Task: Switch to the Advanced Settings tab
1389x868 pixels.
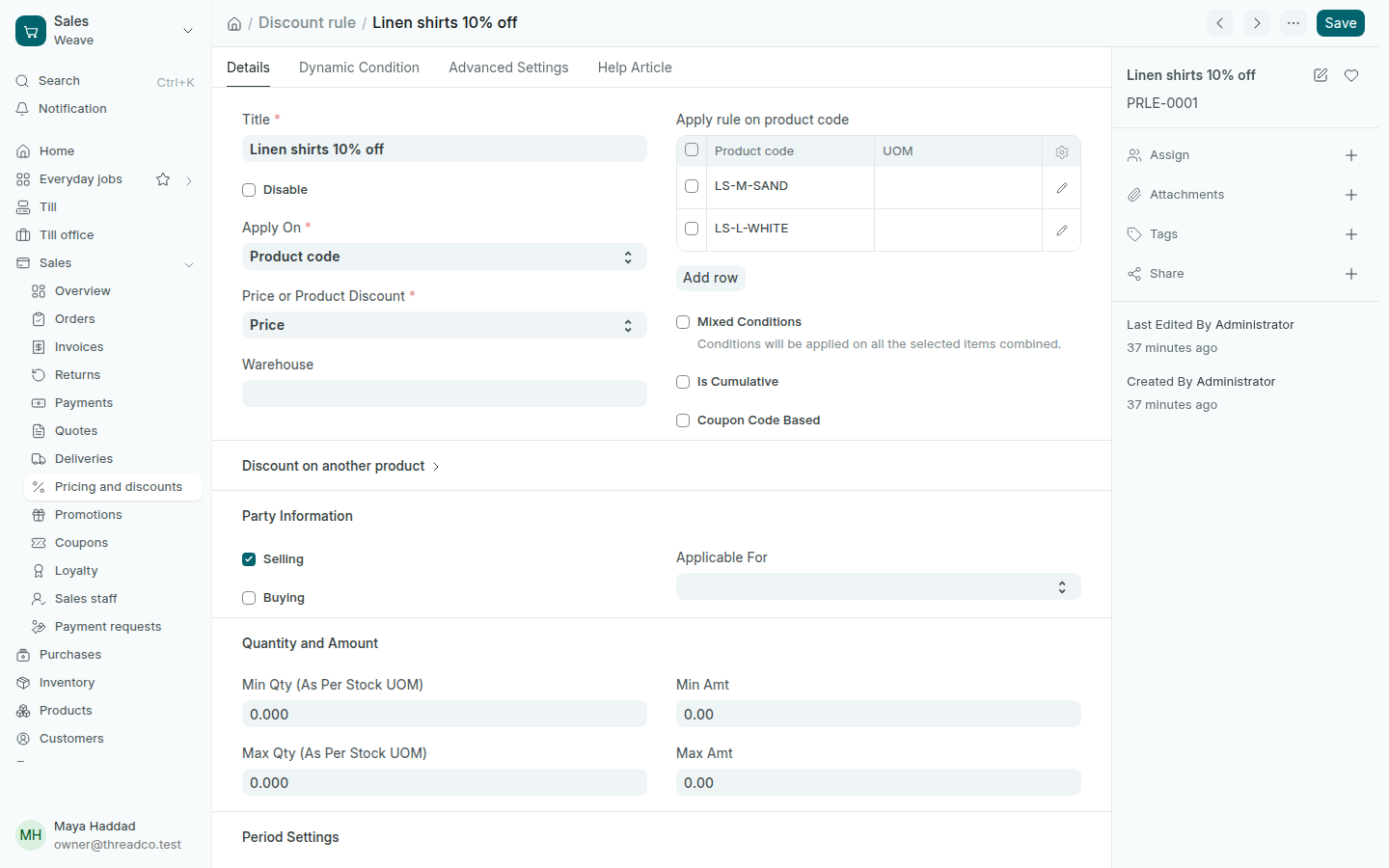Action: pyautogui.click(x=508, y=68)
